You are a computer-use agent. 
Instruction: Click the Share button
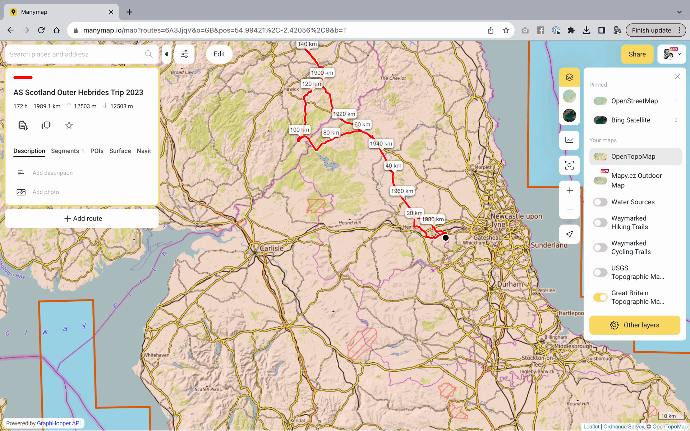point(637,54)
